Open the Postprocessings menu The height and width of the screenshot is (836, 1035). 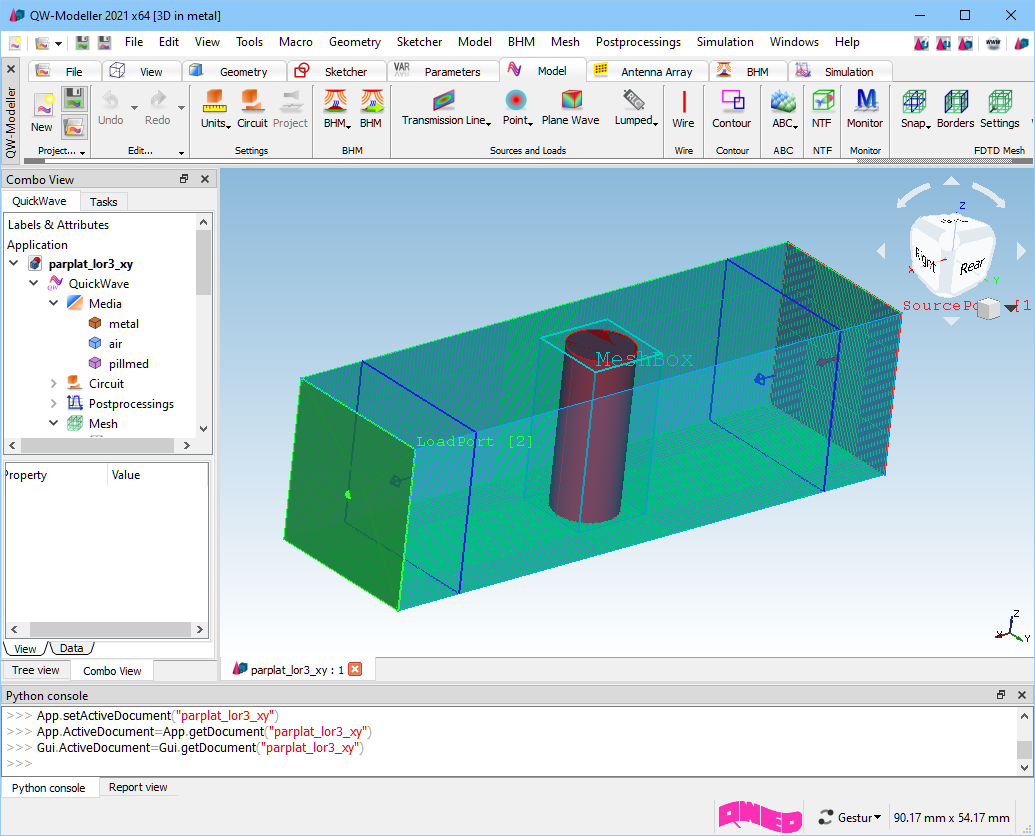(638, 42)
